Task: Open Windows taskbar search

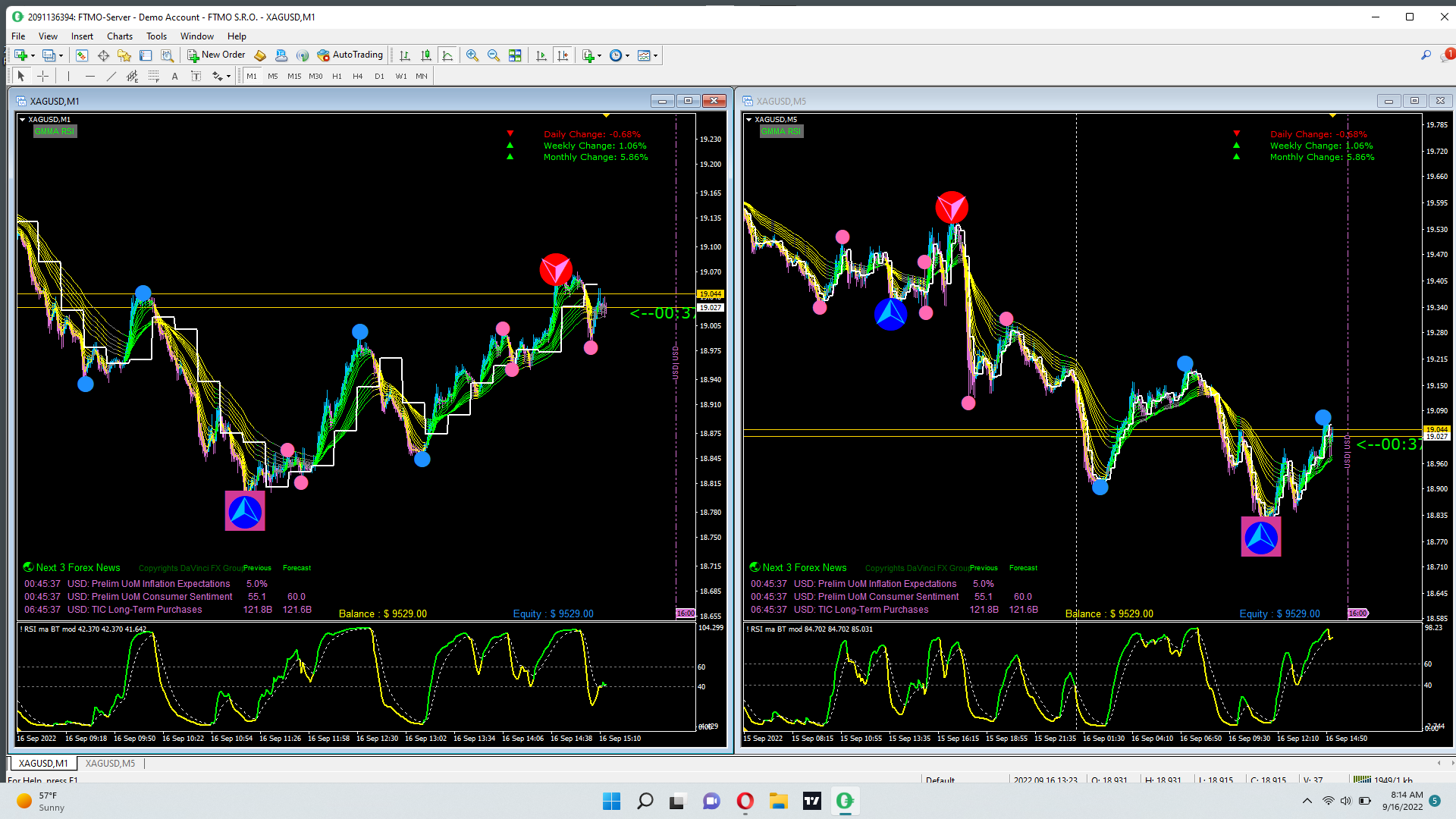Action: tap(645, 801)
